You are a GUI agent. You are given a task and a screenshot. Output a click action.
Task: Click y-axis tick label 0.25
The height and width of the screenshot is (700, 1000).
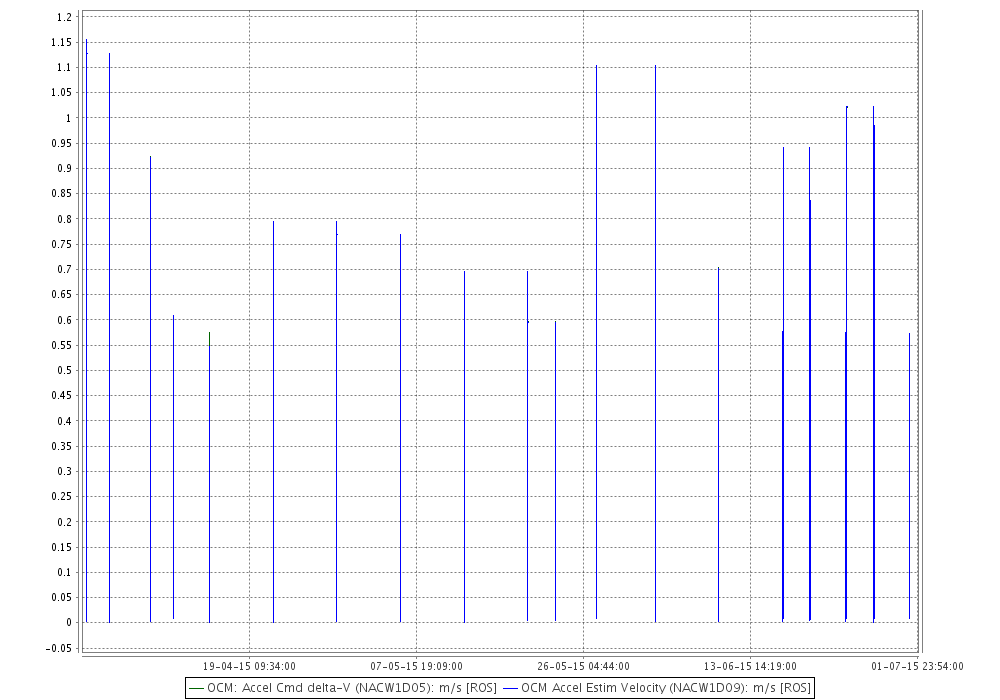(62, 497)
